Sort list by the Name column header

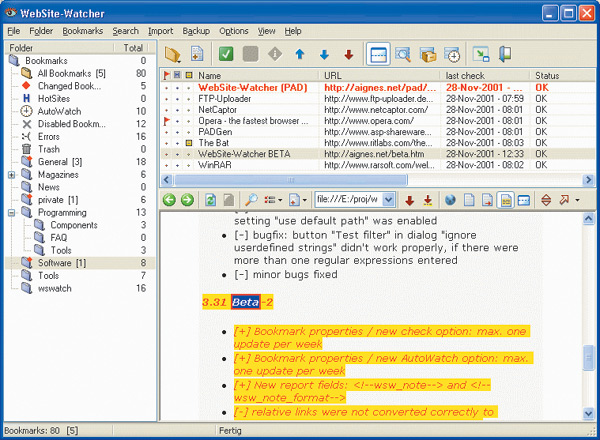[258, 75]
